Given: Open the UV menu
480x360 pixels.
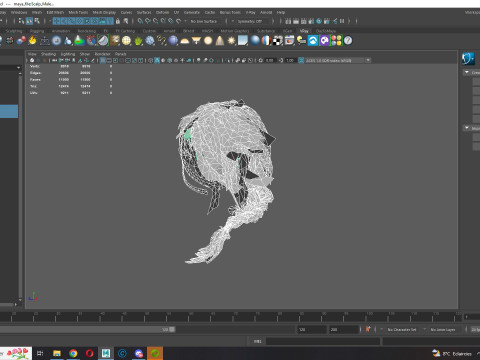Looking at the screenshot, I should (x=176, y=12).
